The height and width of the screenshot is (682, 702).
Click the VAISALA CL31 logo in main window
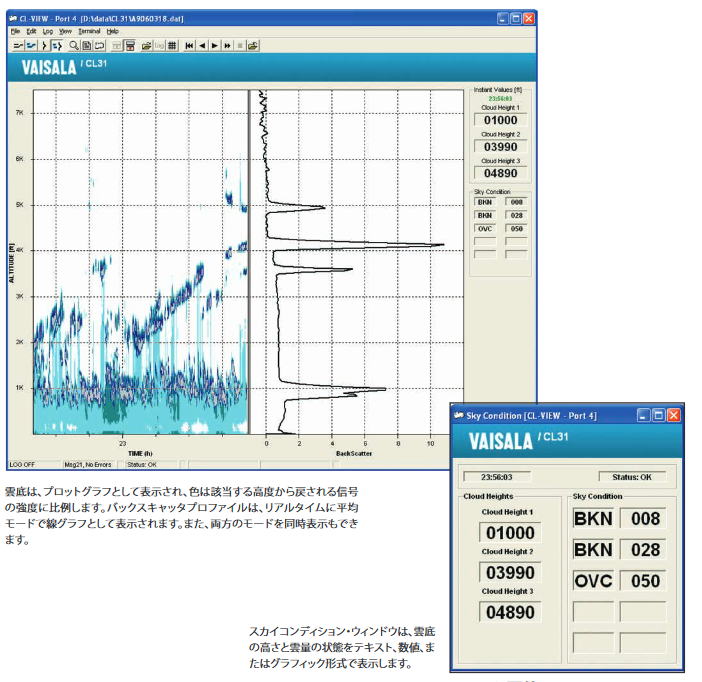point(64,67)
